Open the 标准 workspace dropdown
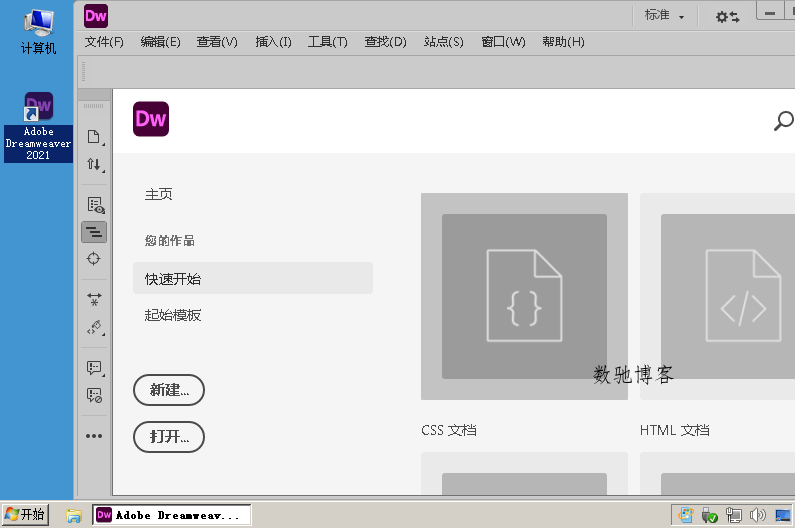Screen dimensions: 795x528 (664, 16)
